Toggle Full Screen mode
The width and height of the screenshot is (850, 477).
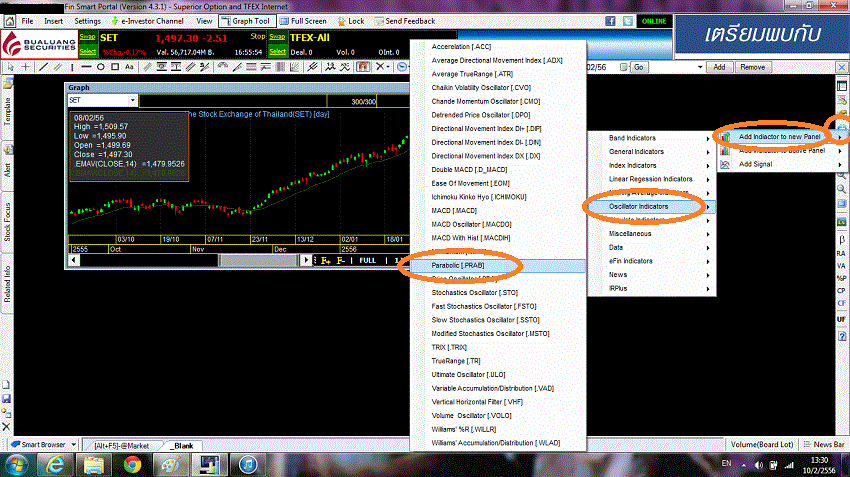[303, 21]
